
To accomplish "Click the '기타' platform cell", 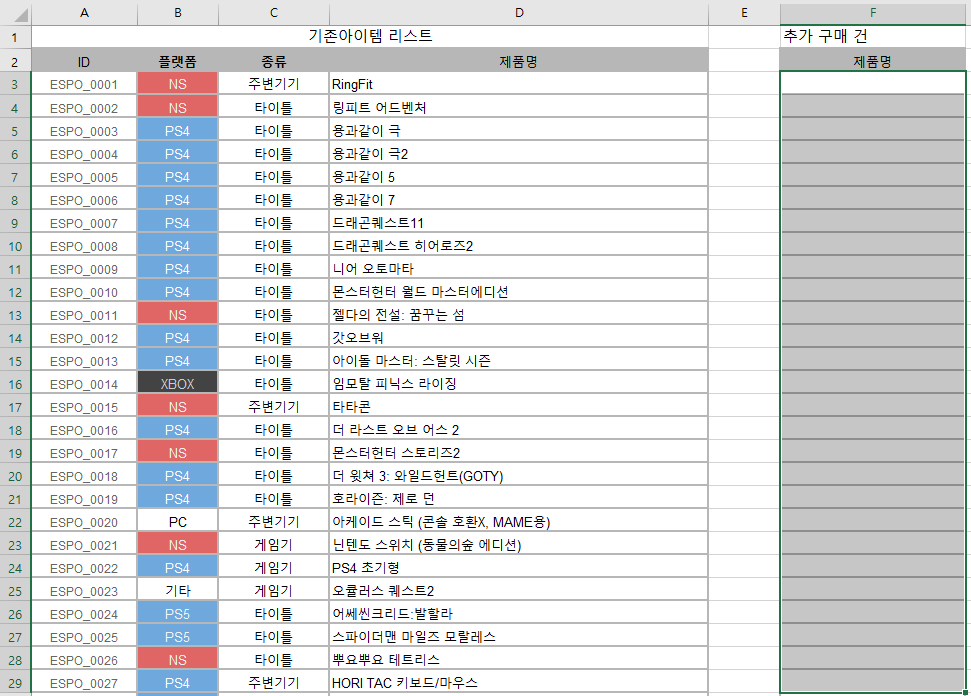I will [x=178, y=591].
